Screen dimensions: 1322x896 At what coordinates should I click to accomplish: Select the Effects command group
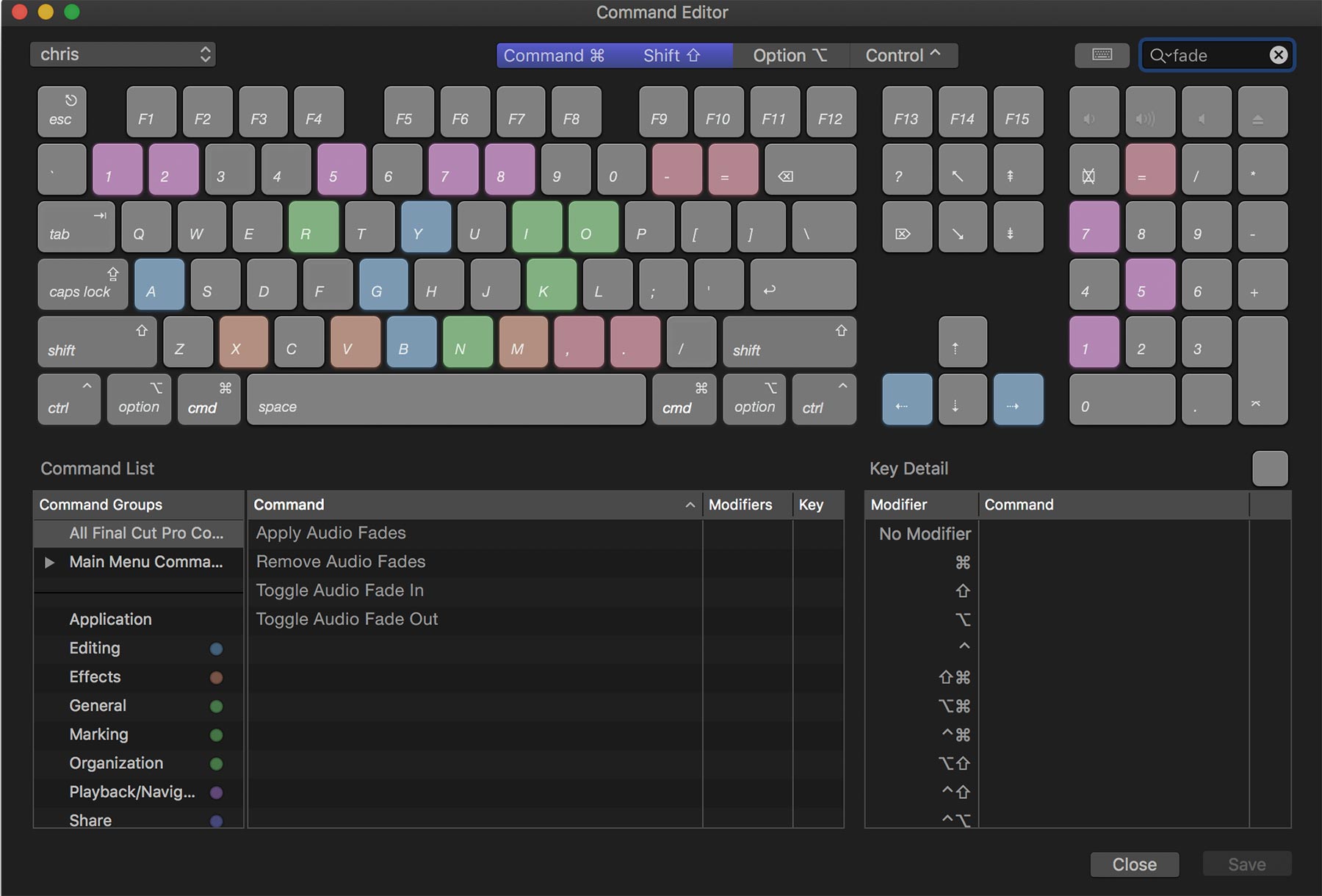[x=139, y=677]
